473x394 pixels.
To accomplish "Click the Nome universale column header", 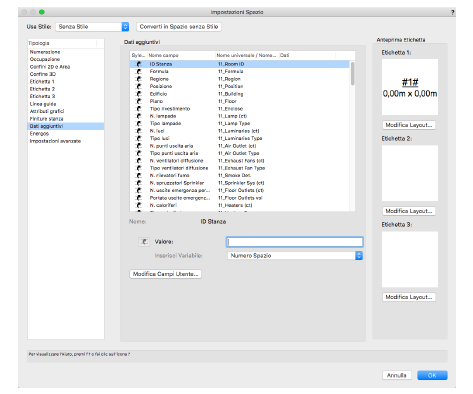I will click(x=246, y=55).
